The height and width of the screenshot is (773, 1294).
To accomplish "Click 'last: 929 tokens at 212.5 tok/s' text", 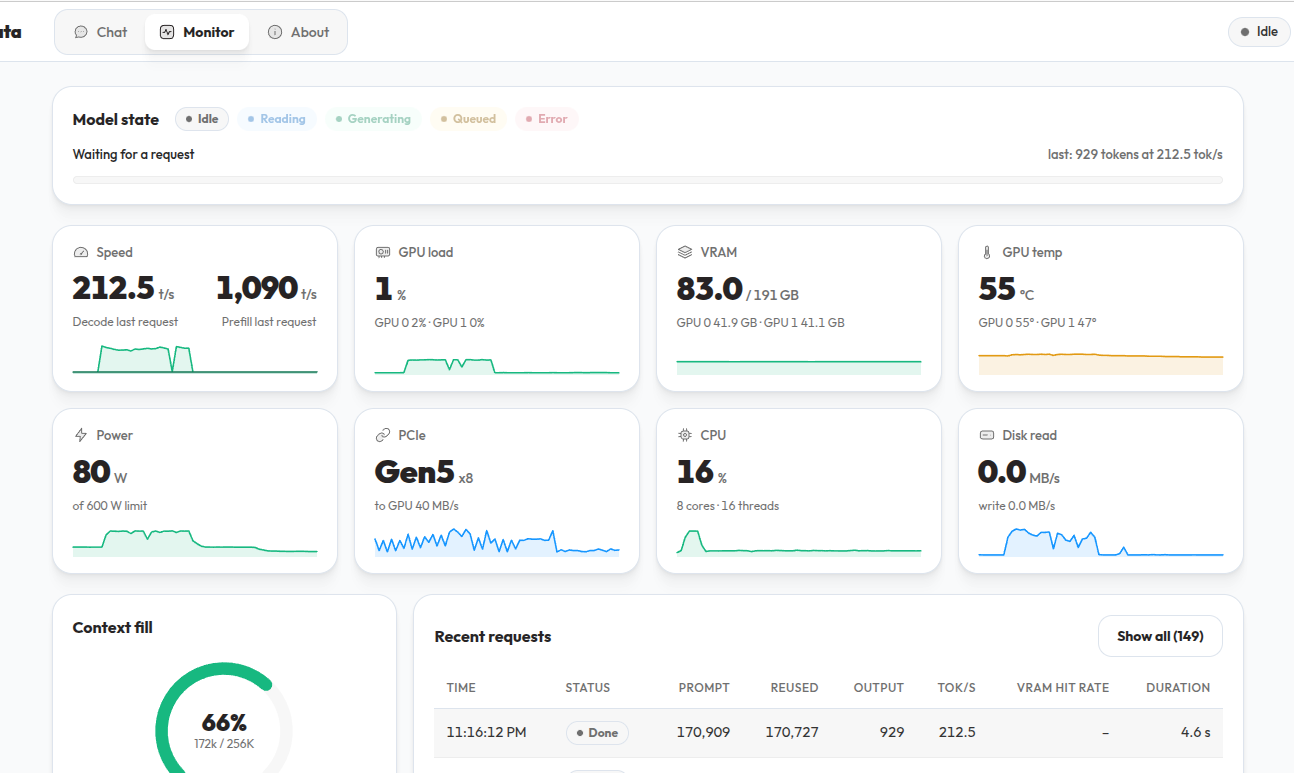I will [x=1135, y=155].
